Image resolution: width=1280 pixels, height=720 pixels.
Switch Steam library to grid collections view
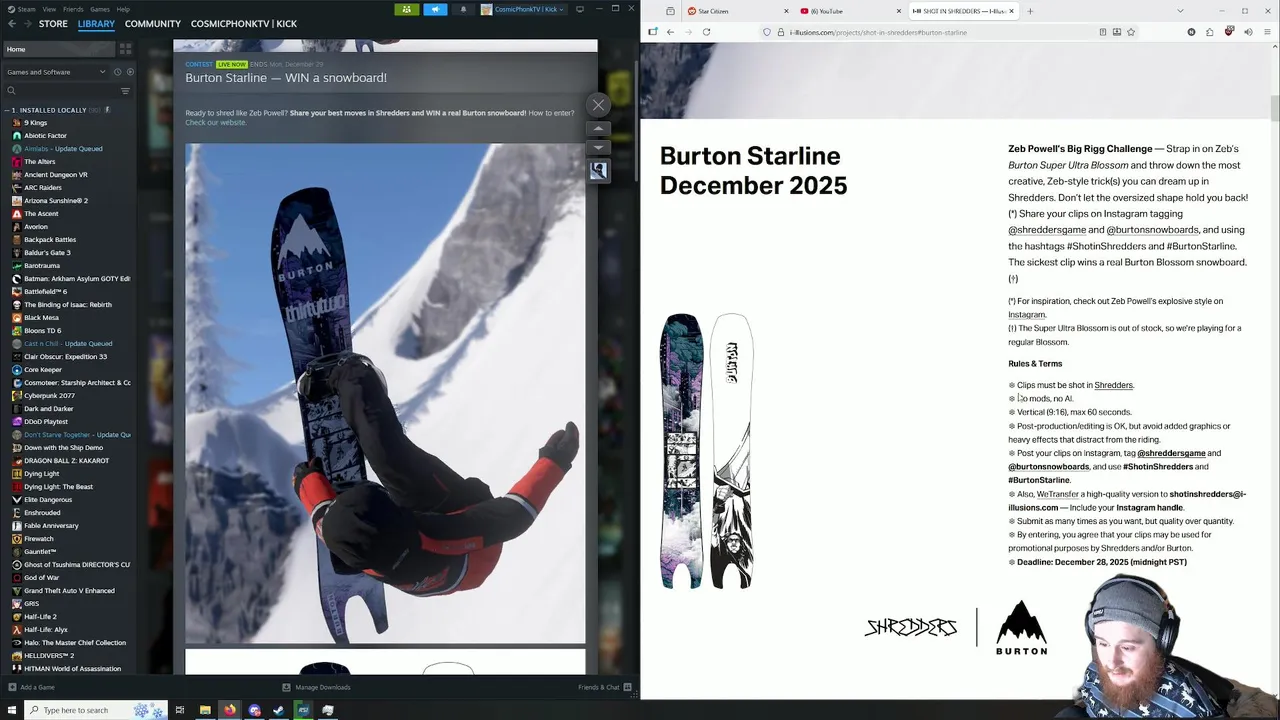(x=125, y=49)
